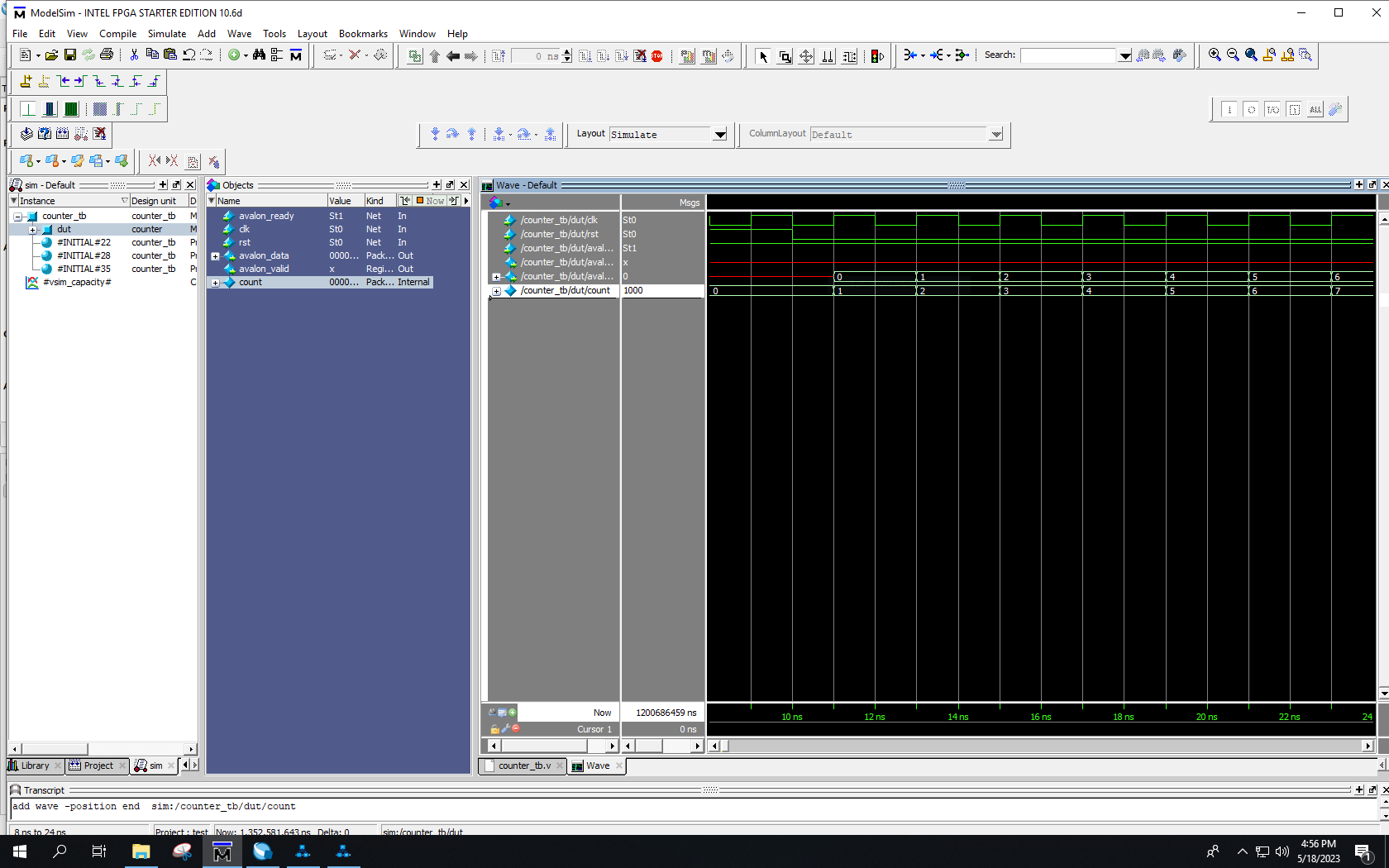The width and height of the screenshot is (1389, 868).
Task: Click the run length increment stepper
Action: pos(567,53)
